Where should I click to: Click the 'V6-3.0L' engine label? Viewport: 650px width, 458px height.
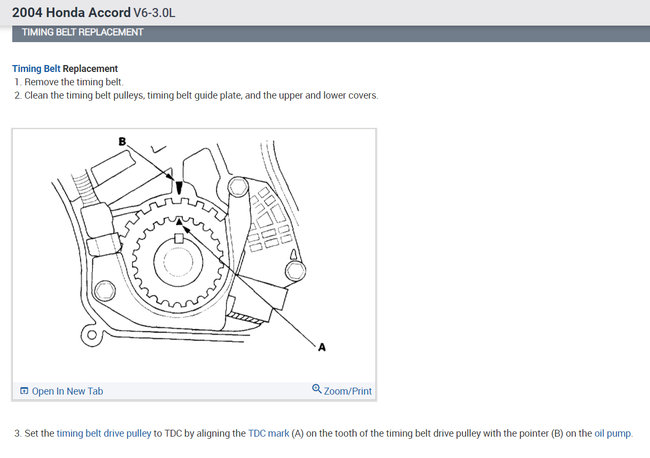coord(154,13)
